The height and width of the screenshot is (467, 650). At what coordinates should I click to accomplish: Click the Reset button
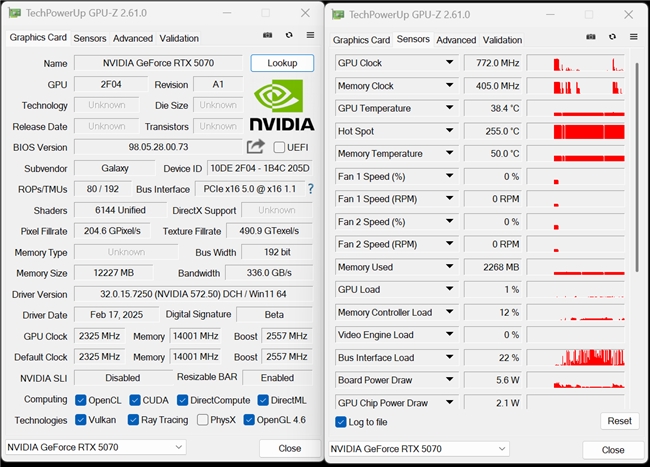click(619, 421)
